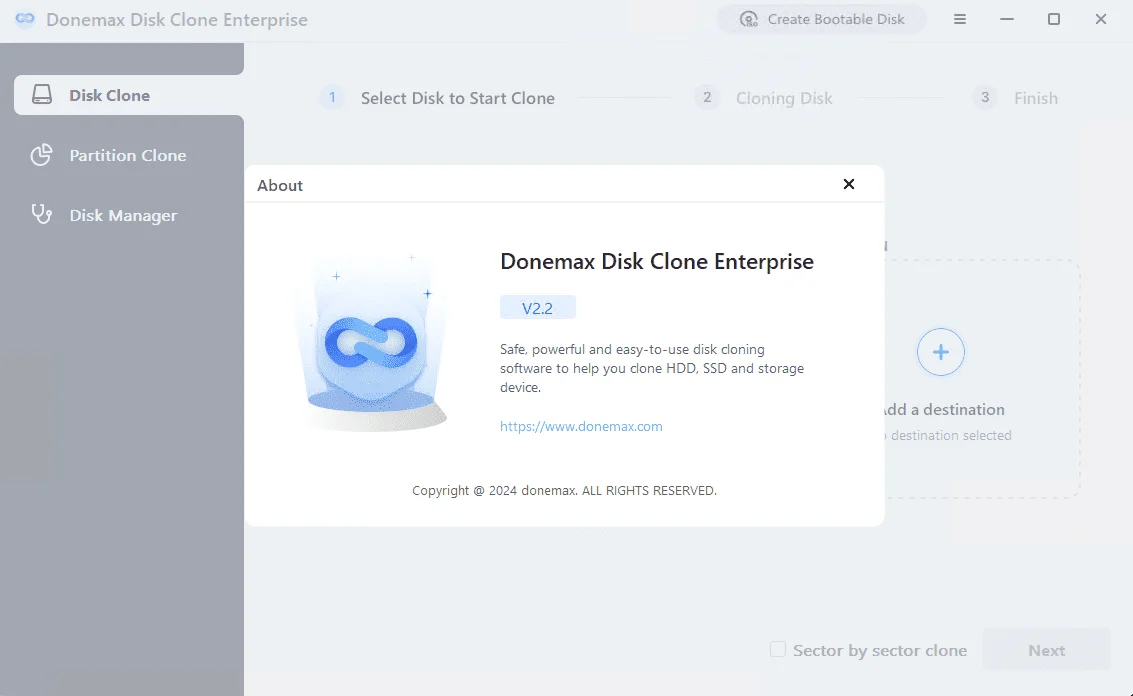
Task: Open the donemax.com website link
Action: (x=581, y=426)
